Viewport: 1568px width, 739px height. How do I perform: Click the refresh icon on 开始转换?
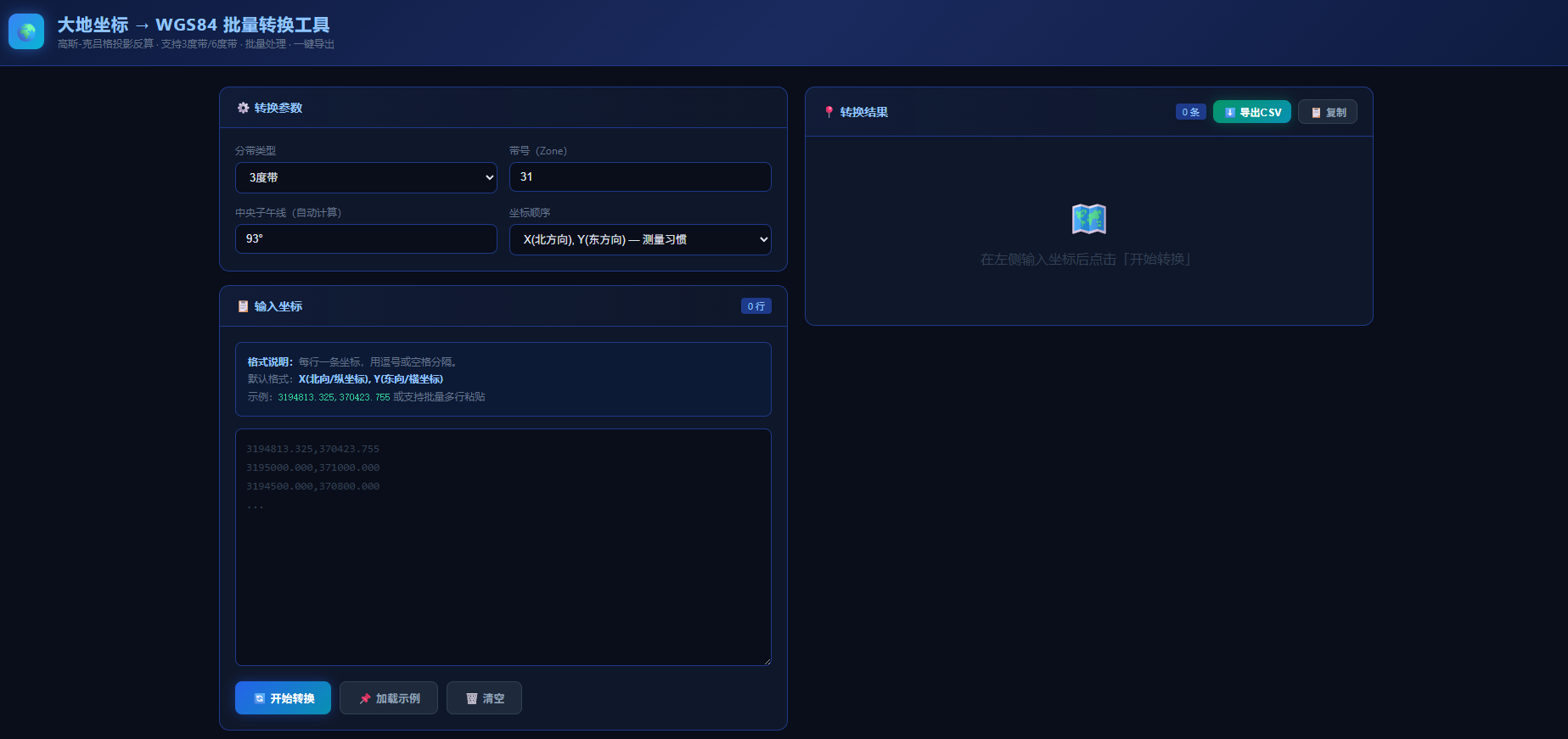(x=260, y=698)
